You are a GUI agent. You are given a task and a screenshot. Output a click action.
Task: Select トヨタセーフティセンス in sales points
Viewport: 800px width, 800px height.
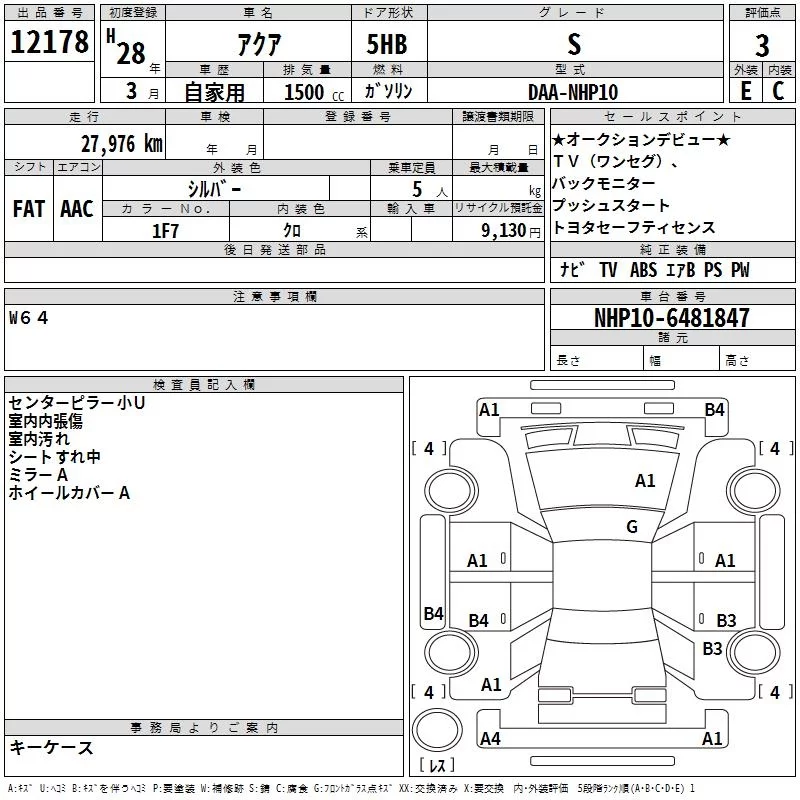[634, 227]
